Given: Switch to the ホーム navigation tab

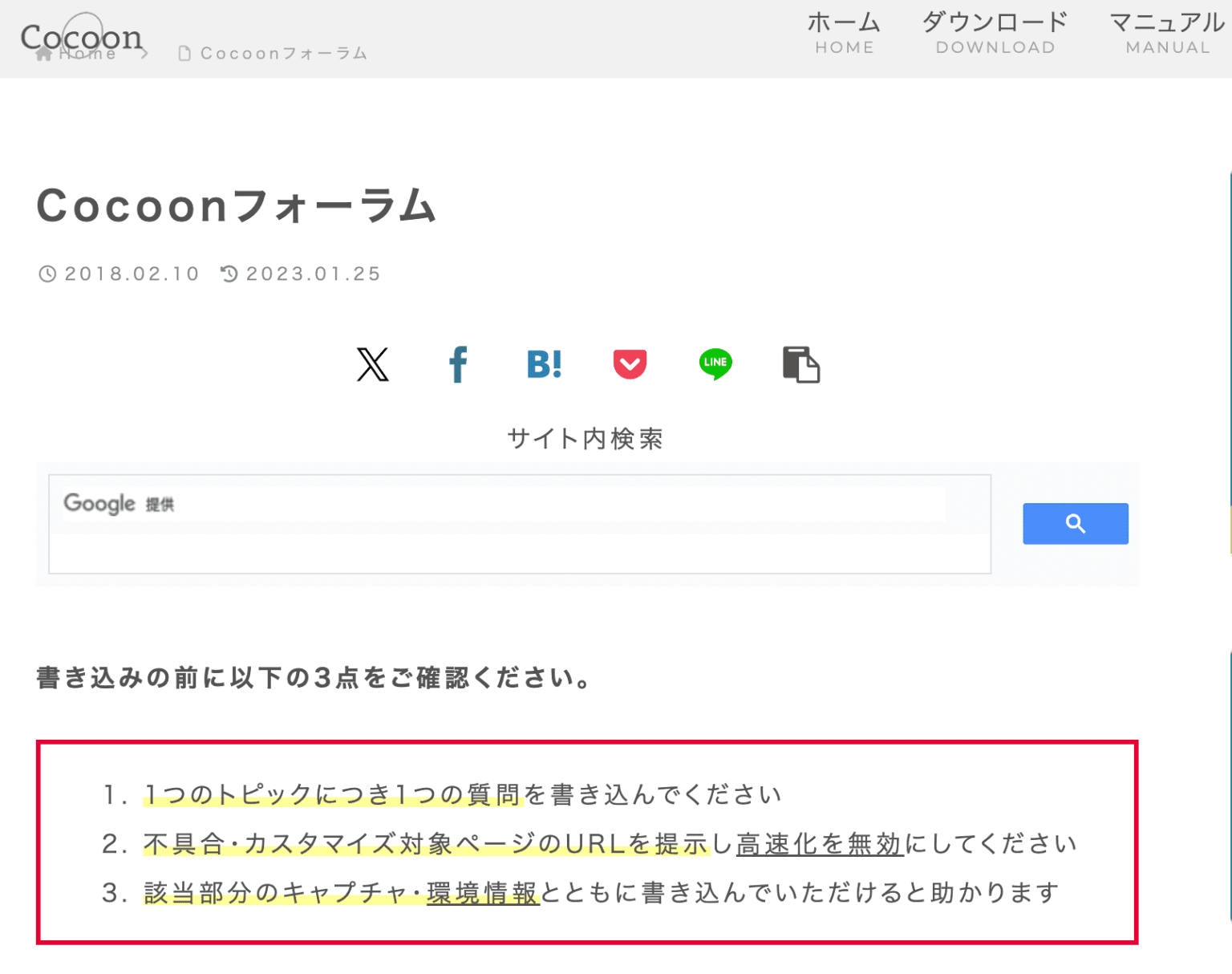Looking at the screenshot, I should click(x=844, y=32).
